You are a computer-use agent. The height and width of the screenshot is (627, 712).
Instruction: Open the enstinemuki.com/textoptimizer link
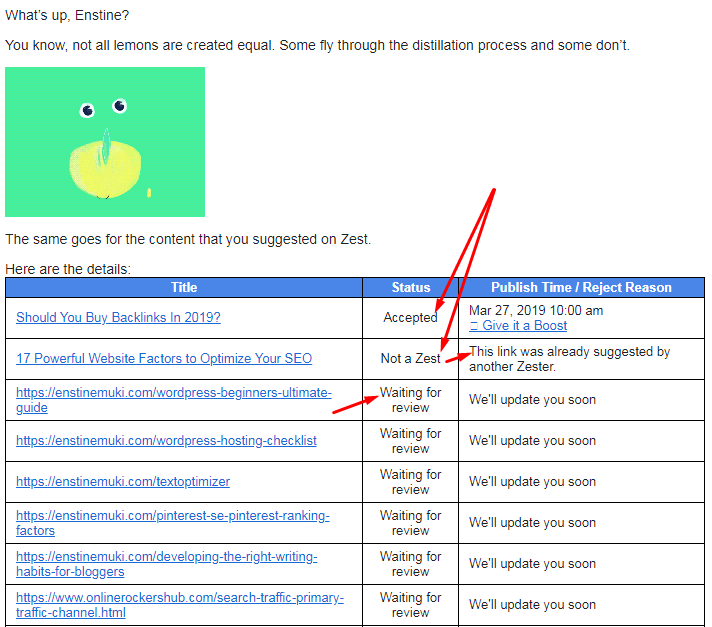tap(123, 481)
